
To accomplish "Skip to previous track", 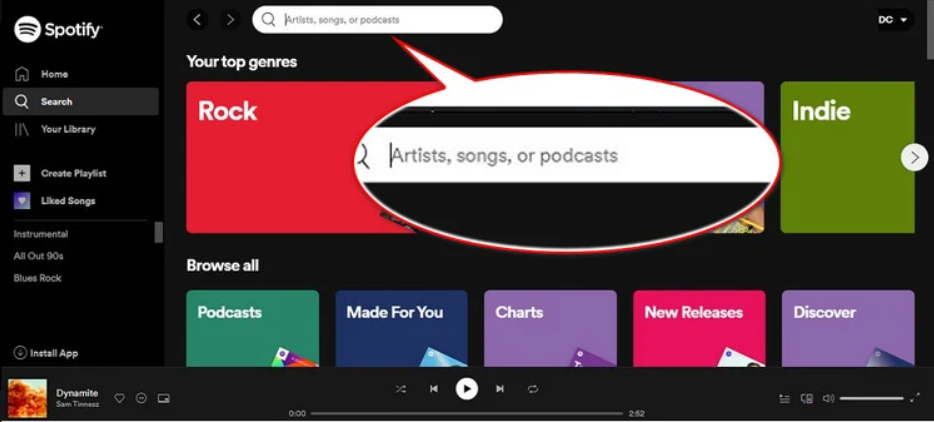I will [434, 389].
